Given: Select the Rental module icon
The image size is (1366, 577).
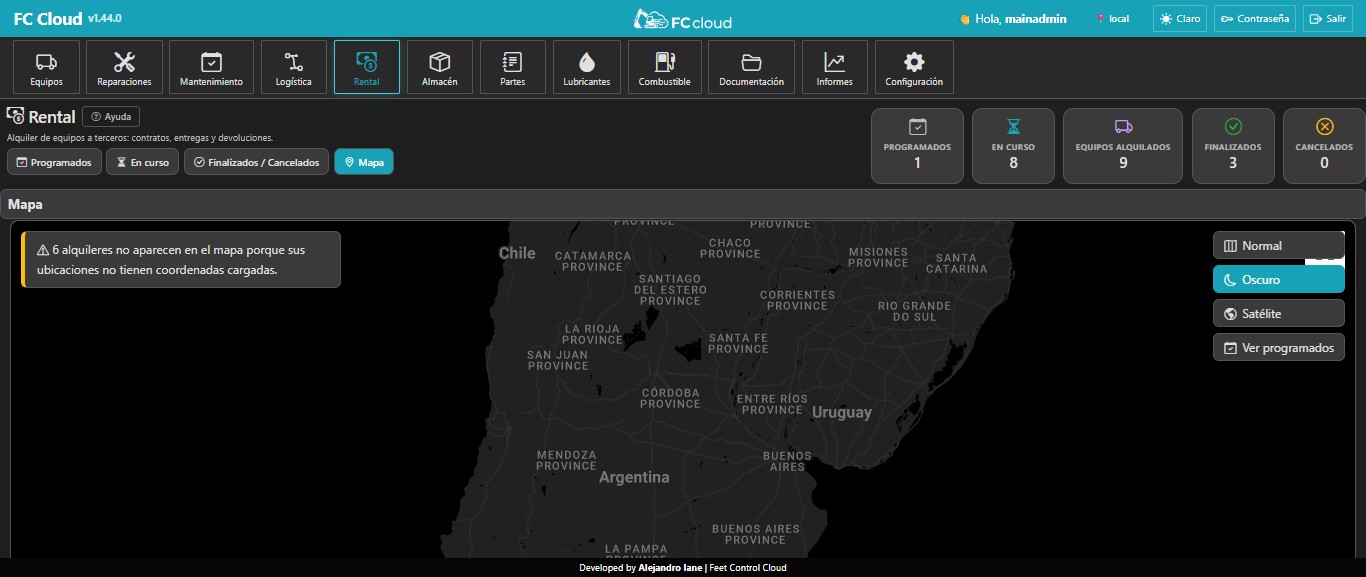Looking at the screenshot, I should click(x=367, y=67).
